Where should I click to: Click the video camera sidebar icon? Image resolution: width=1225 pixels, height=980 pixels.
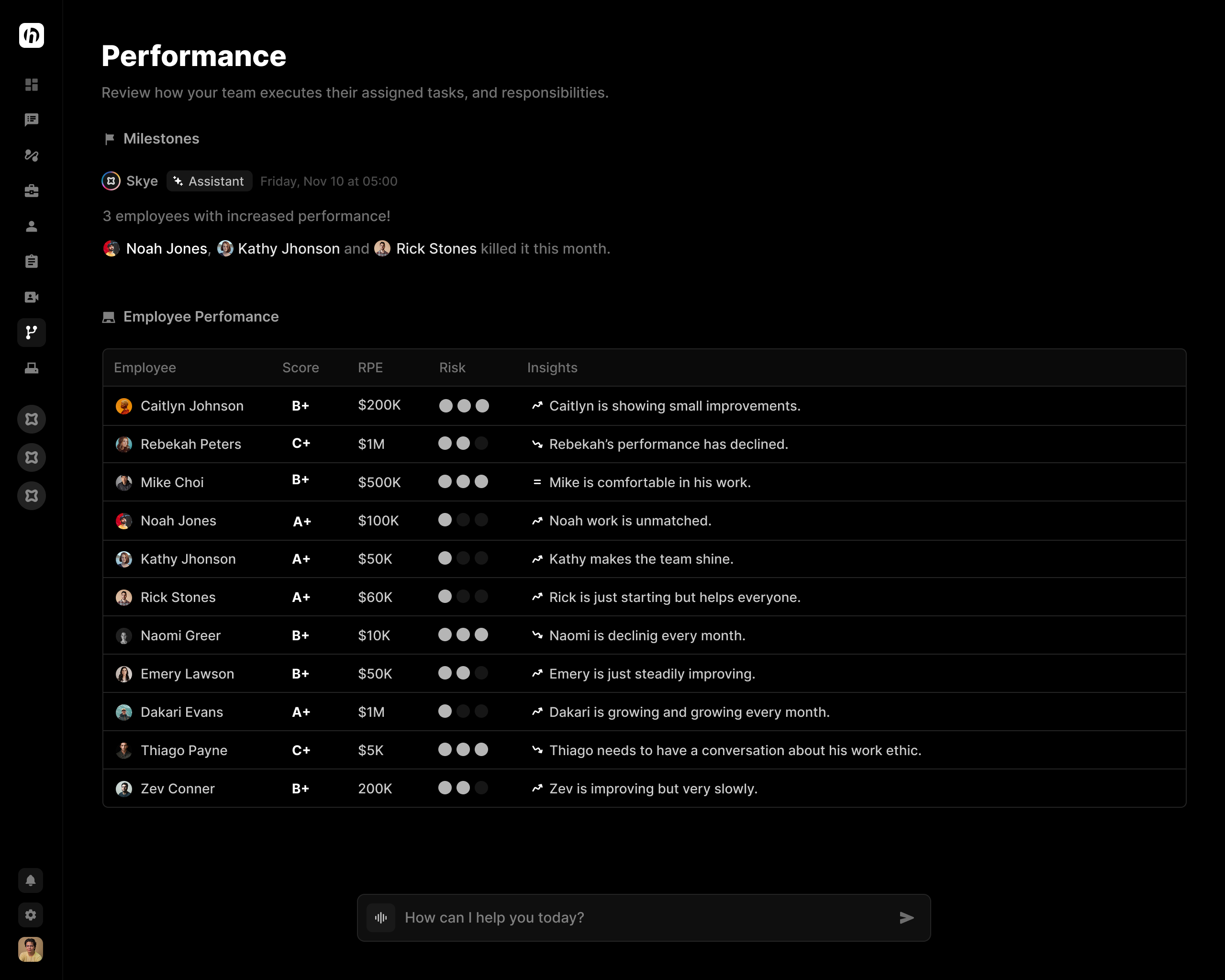[x=31, y=297]
